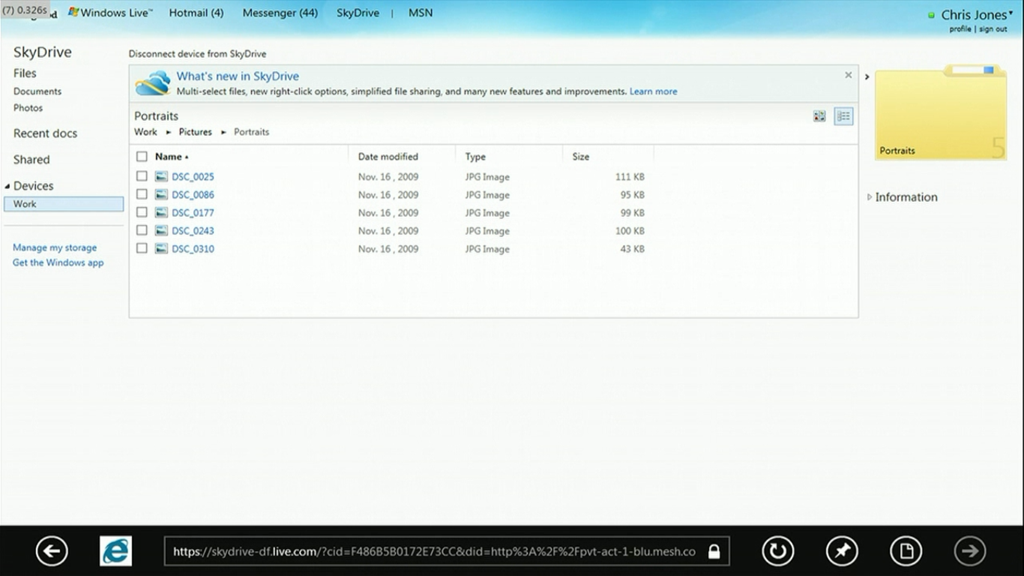The image size is (1024, 576).
Task: Open the profile link
Action: click(x=960, y=29)
